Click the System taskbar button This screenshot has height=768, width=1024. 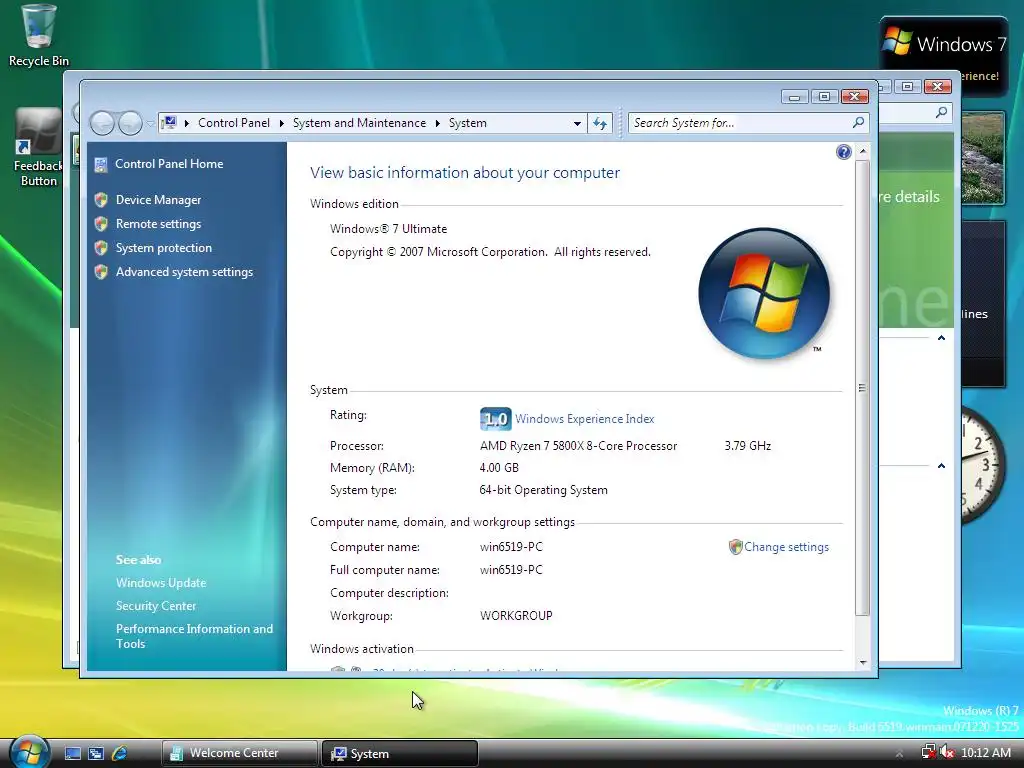pyautogui.click(x=400, y=753)
